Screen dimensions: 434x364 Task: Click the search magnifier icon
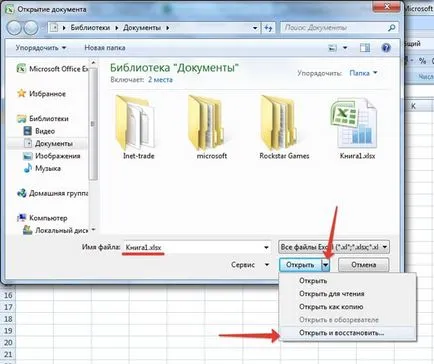tap(392, 28)
